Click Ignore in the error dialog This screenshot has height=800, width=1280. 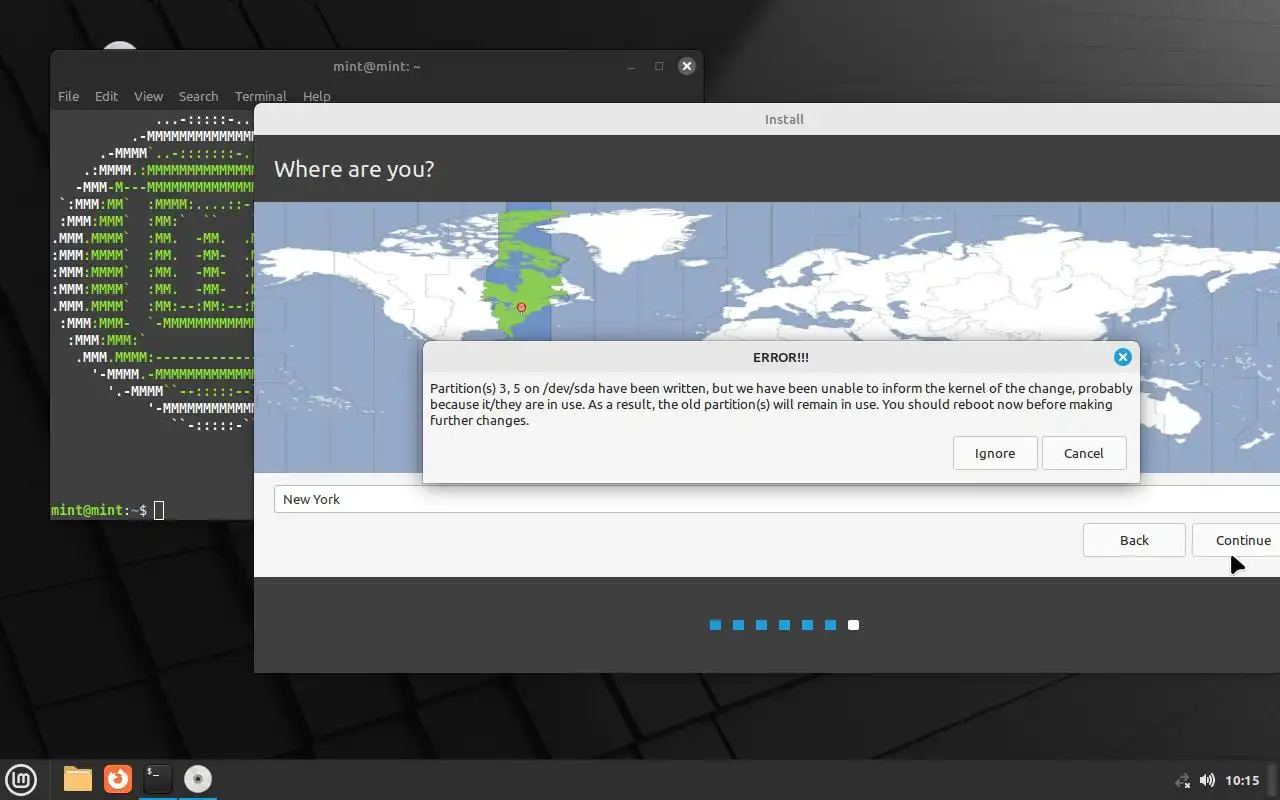tap(994, 453)
